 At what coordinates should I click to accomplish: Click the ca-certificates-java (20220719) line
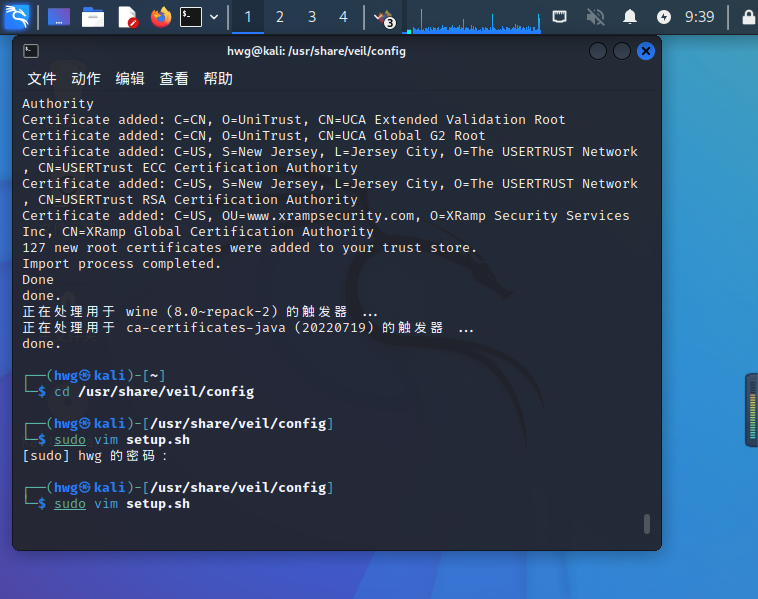[248, 328]
